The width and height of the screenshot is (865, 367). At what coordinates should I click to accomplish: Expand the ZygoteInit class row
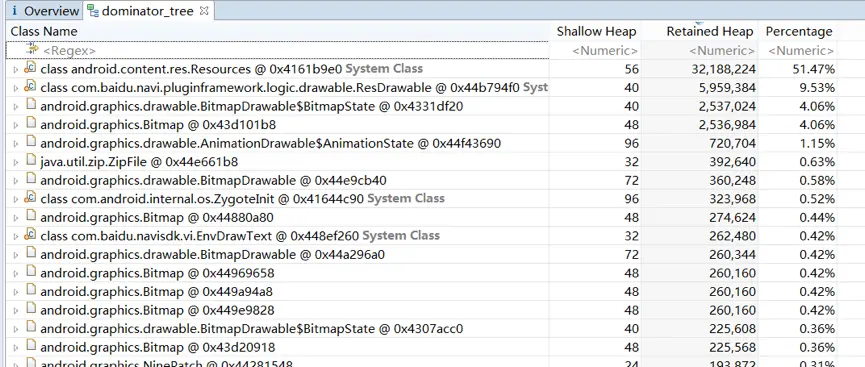click(15, 199)
